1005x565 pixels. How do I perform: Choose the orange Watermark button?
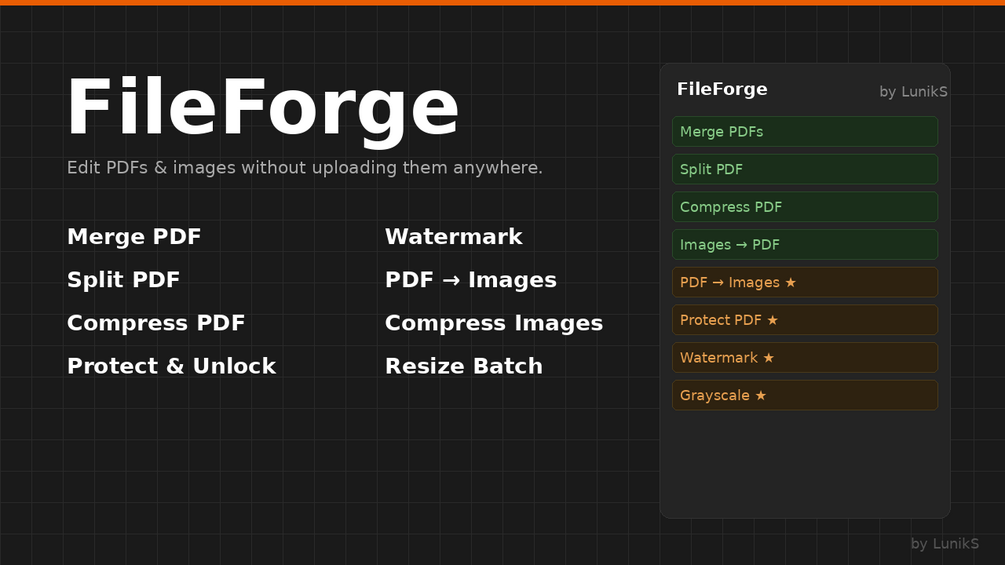coord(805,358)
